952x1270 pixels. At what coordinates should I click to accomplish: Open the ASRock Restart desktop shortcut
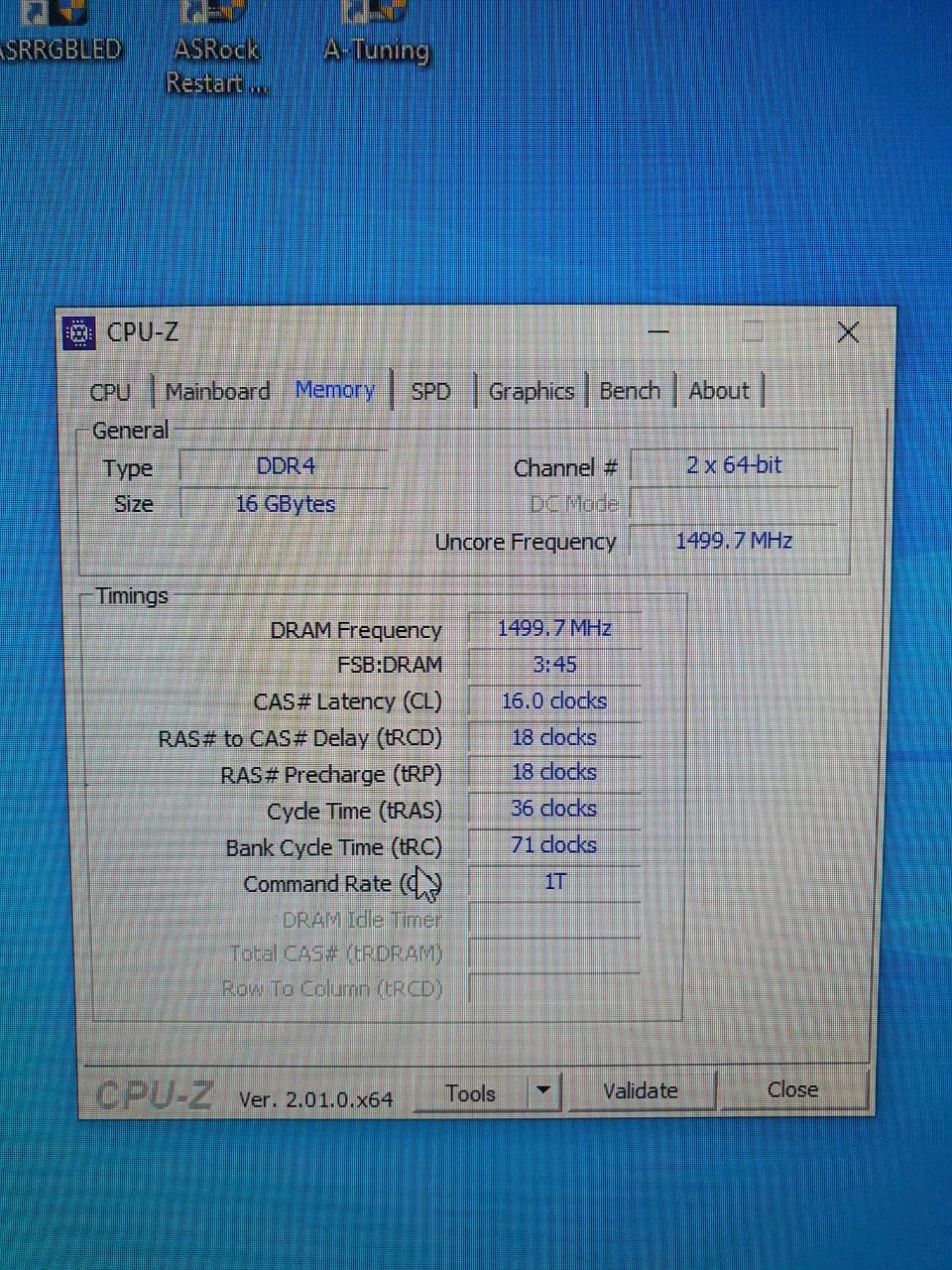tap(216, 48)
